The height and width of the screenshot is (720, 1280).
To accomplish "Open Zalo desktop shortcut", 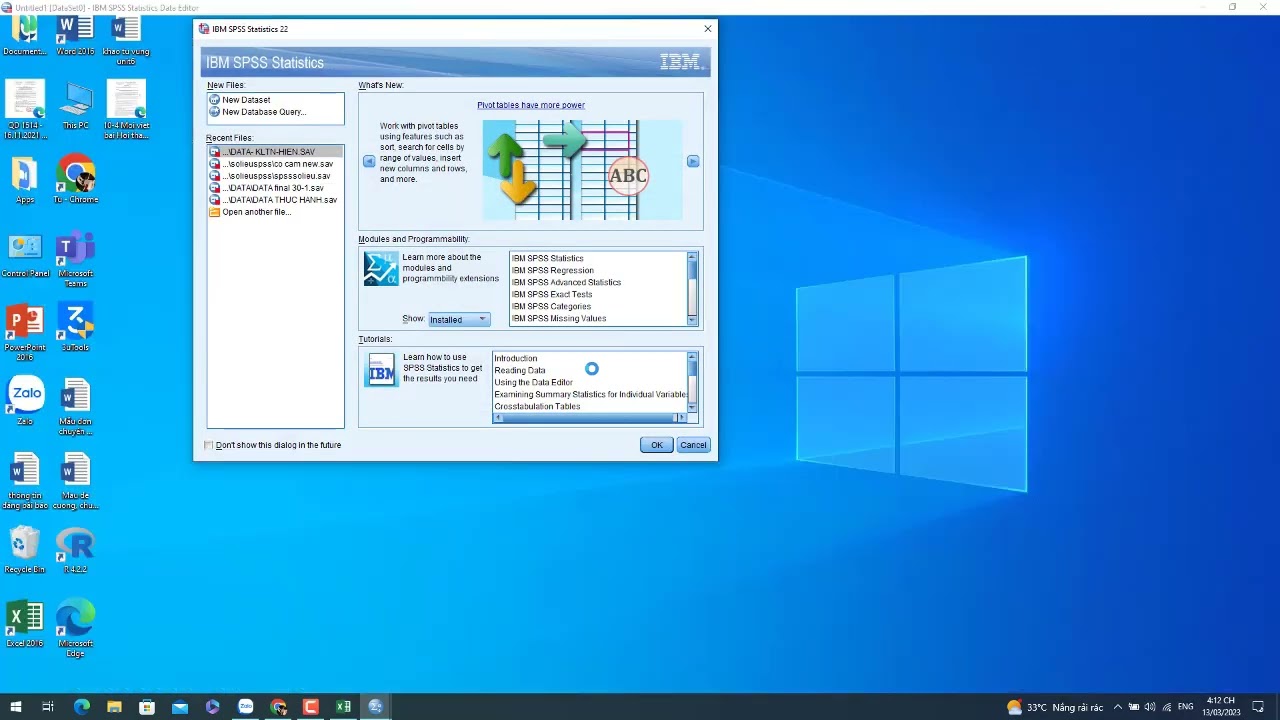I will pyautogui.click(x=25, y=400).
